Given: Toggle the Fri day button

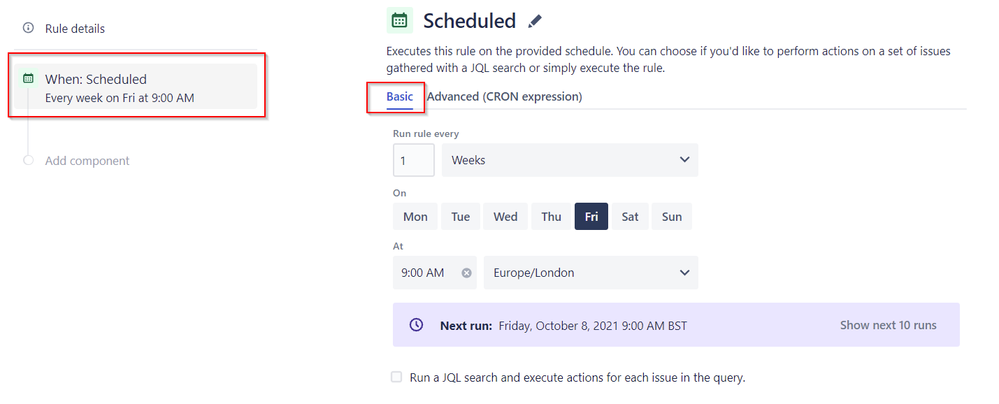Looking at the screenshot, I should (591, 216).
